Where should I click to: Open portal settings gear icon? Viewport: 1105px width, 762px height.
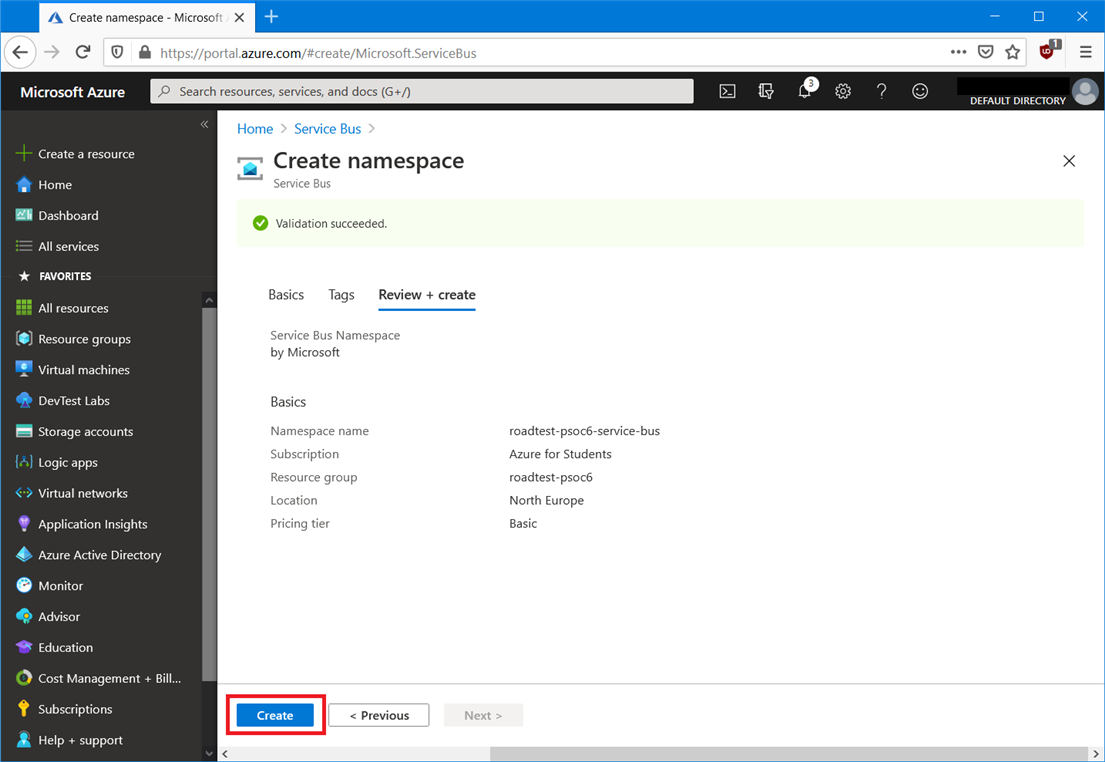pos(843,91)
